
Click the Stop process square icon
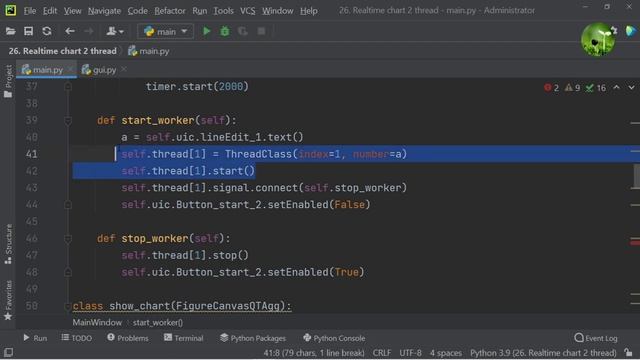[261, 31]
